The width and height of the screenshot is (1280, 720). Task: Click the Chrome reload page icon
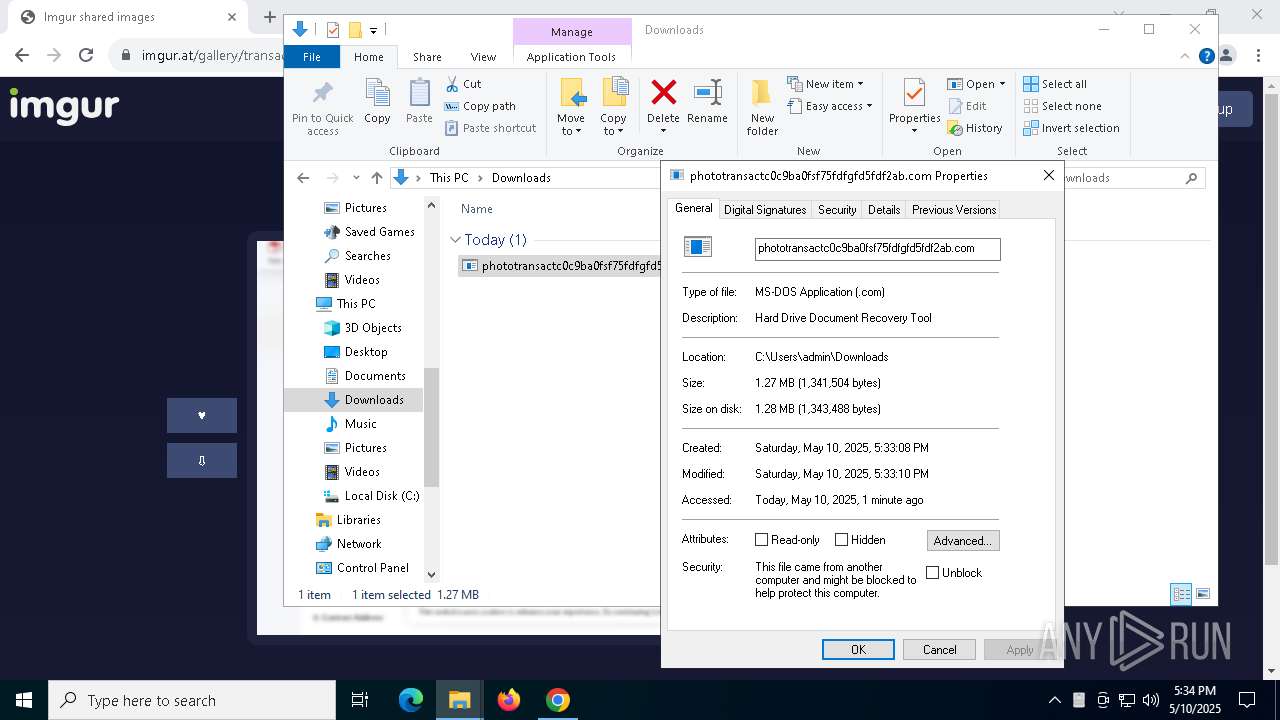(x=86, y=55)
